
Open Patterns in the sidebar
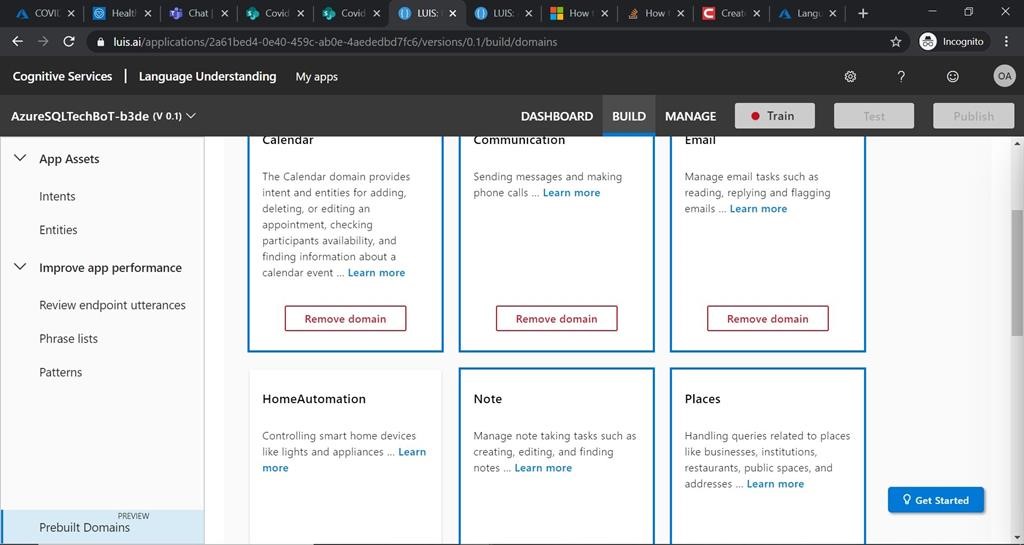(x=60, y=373)
